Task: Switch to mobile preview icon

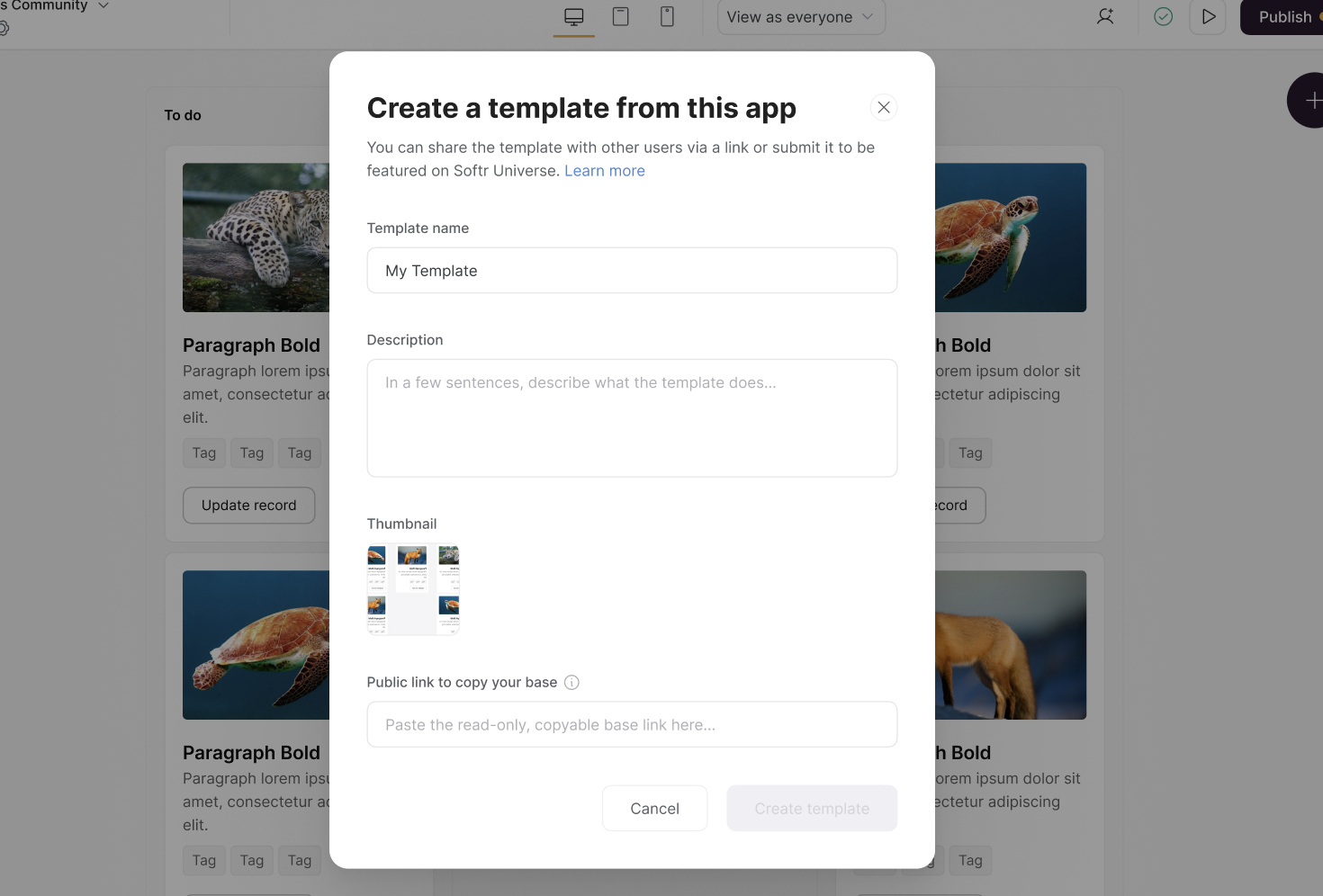Action: 667,16
